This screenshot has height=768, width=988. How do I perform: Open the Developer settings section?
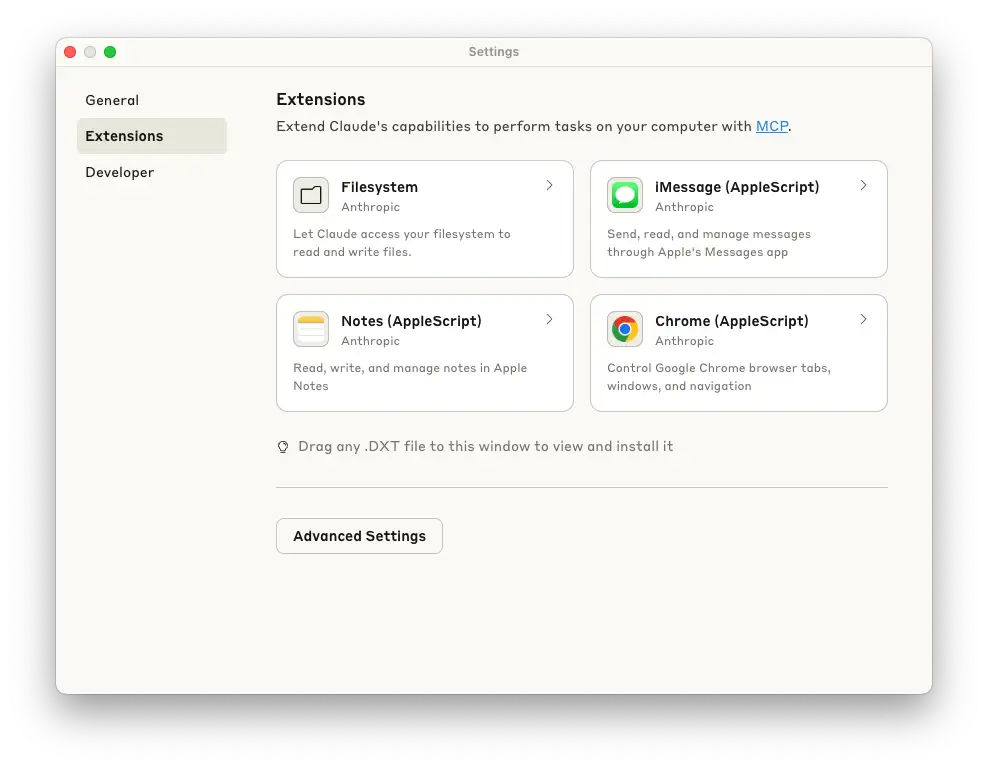coord(119,172)
